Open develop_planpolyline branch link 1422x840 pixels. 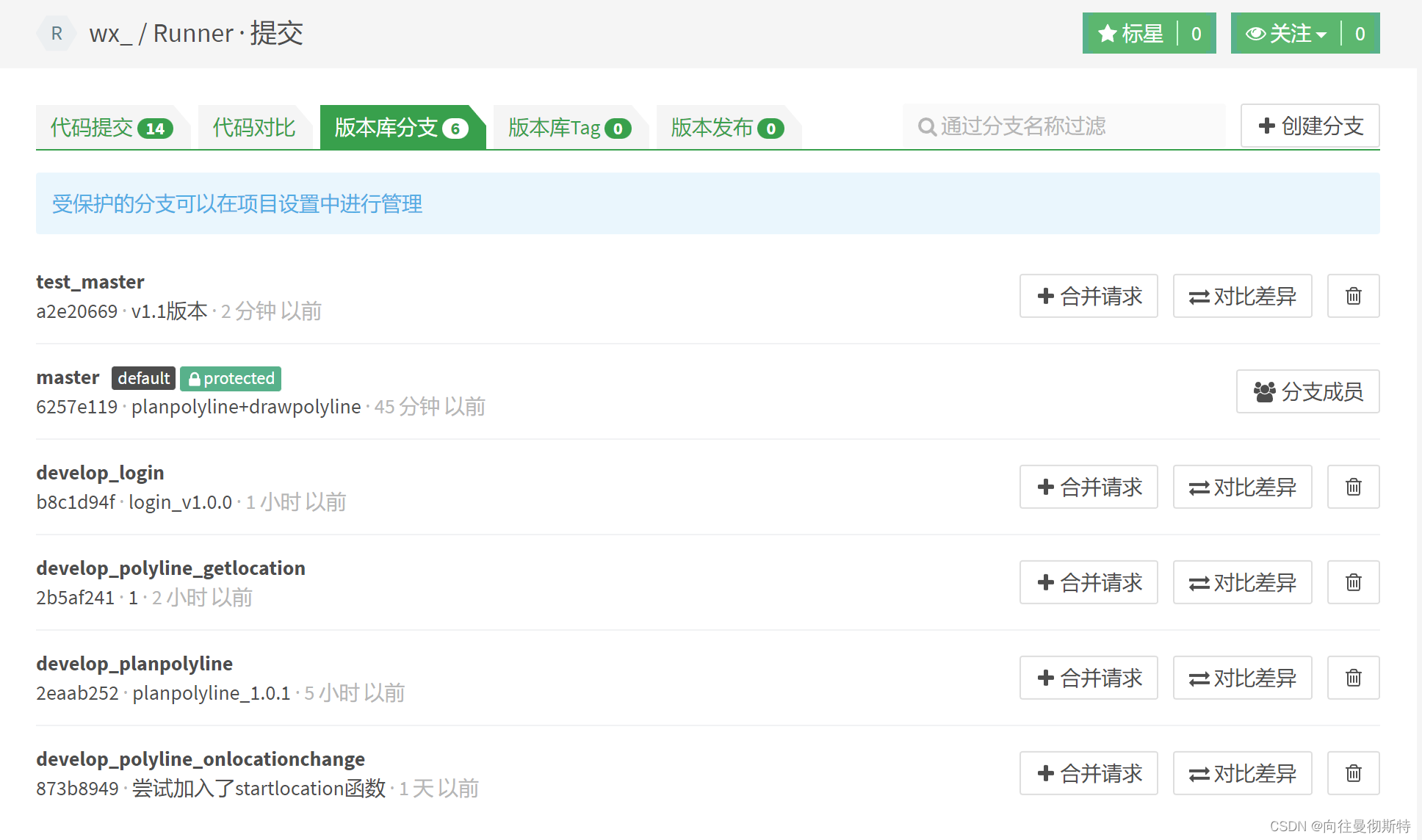point(134,664)
